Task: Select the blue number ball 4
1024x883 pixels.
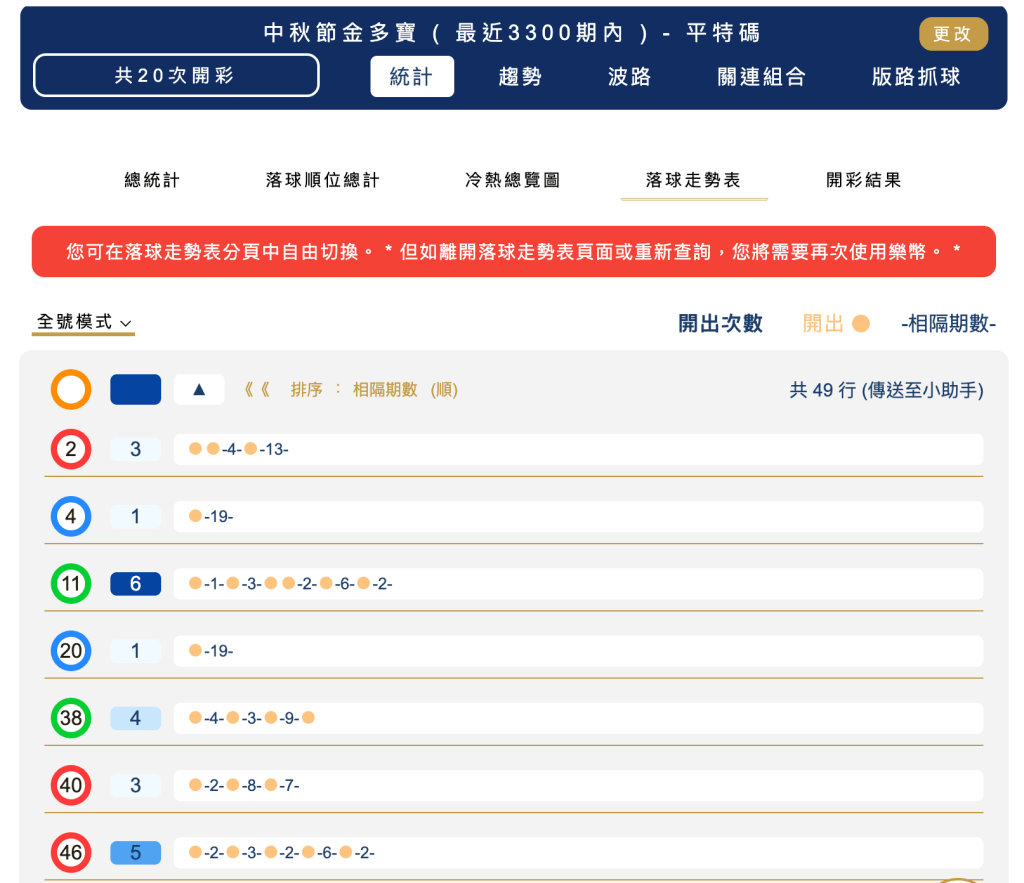Action: coord(70,516)
